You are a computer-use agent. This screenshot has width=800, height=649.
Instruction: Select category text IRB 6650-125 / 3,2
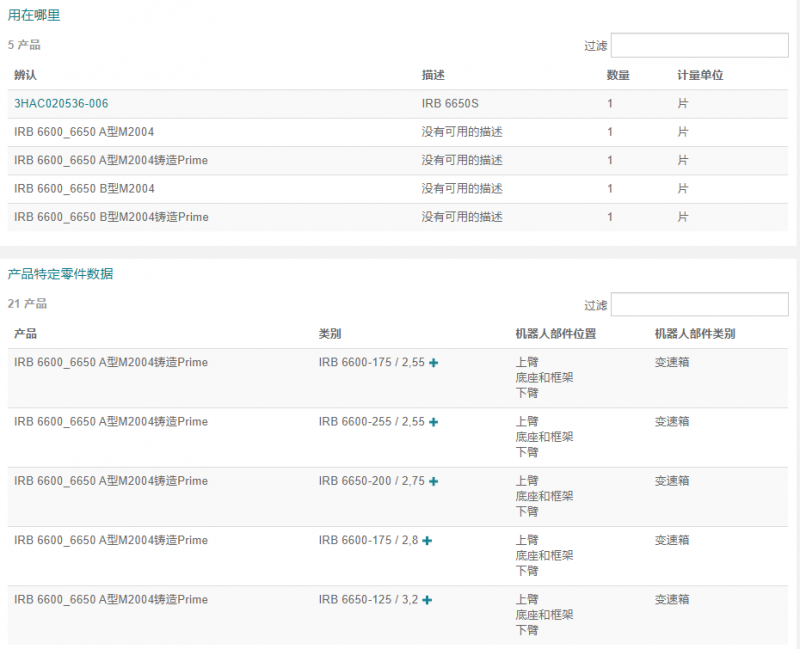[x=368, y=600]
